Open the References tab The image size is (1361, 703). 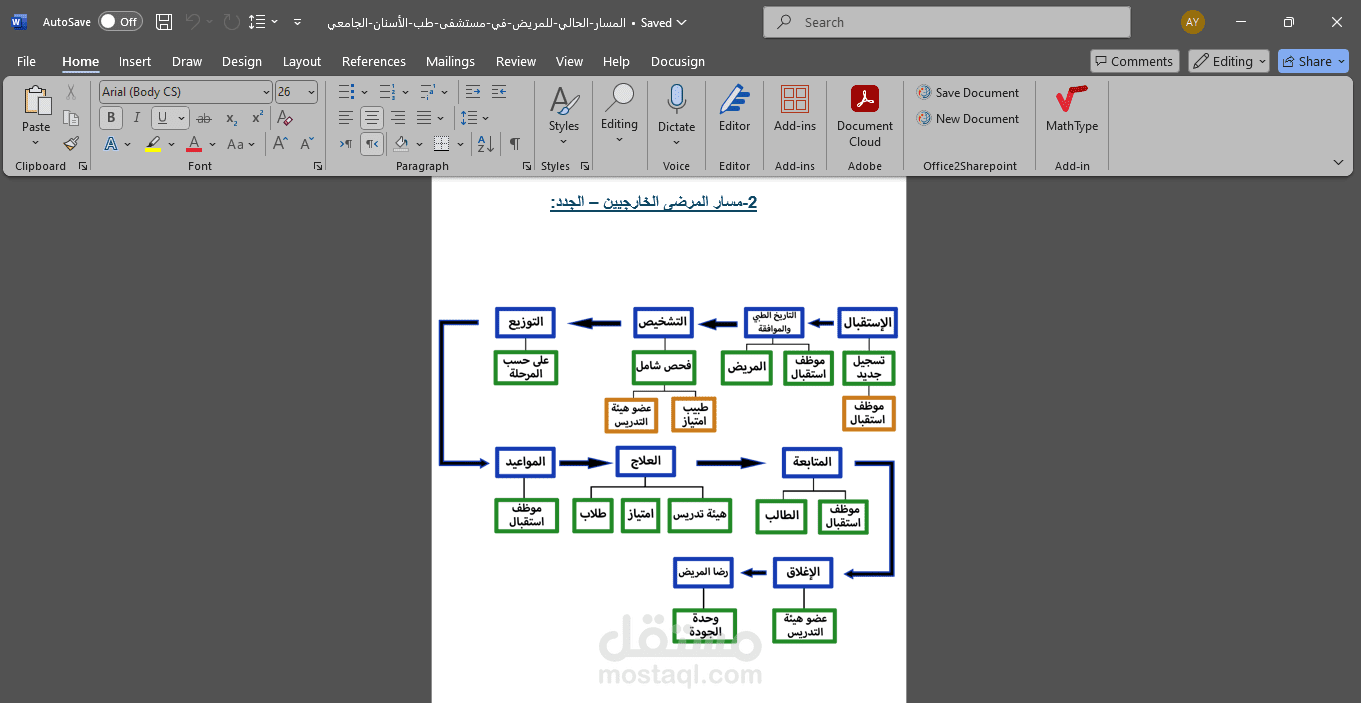click(374, 61)
